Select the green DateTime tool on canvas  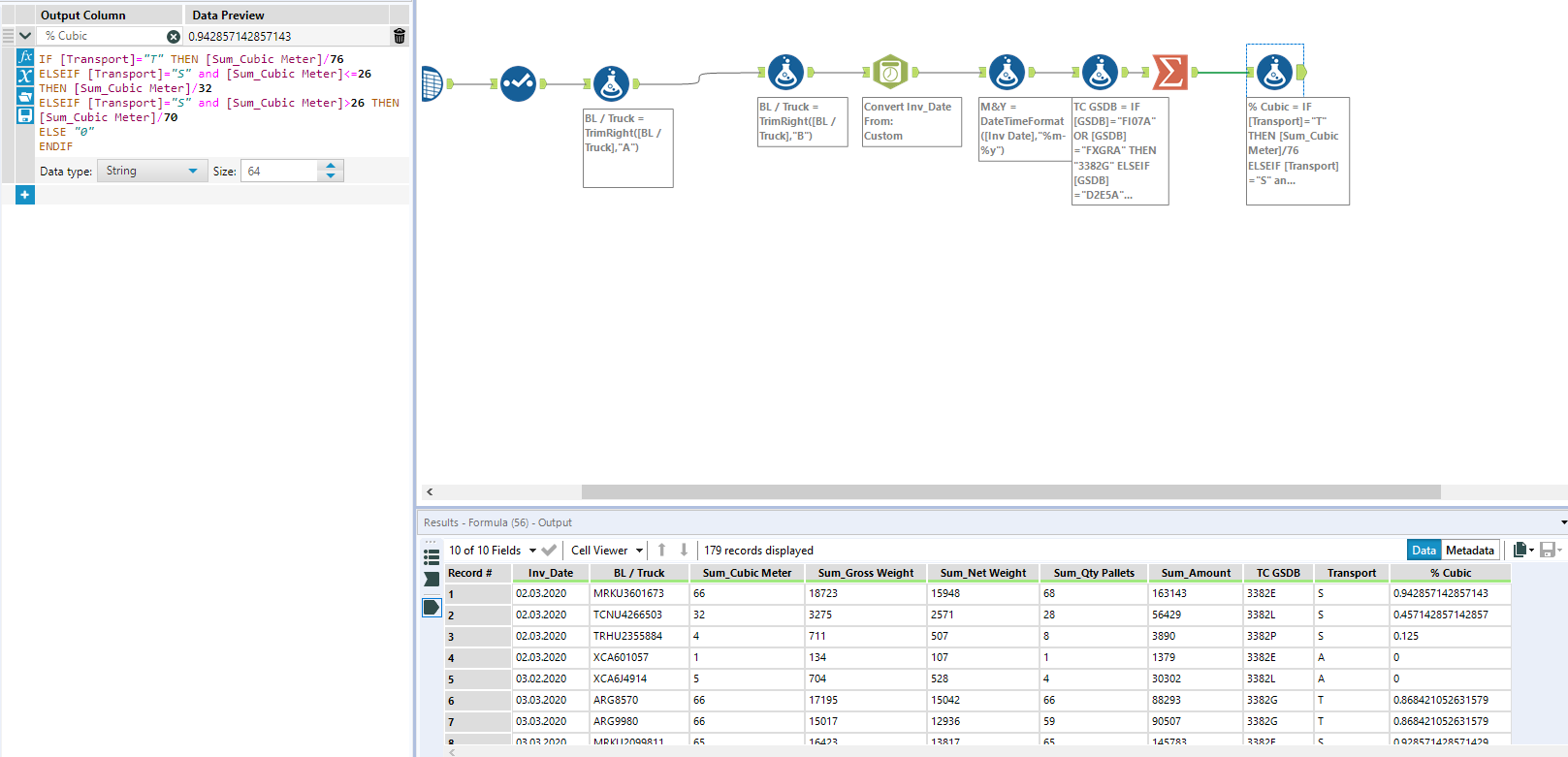tap(889, 72)
